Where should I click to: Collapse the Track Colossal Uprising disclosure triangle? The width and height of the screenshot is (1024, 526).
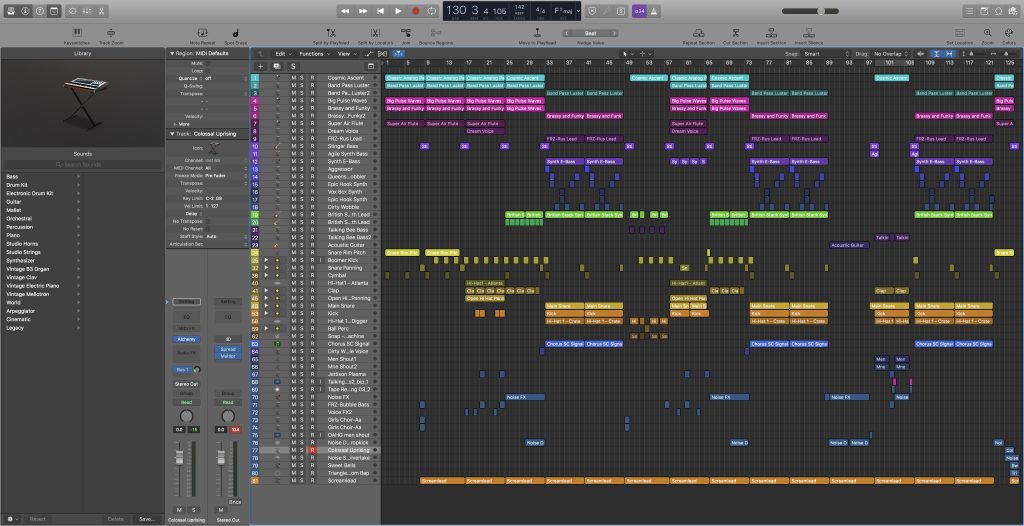(x=172, y=133)
